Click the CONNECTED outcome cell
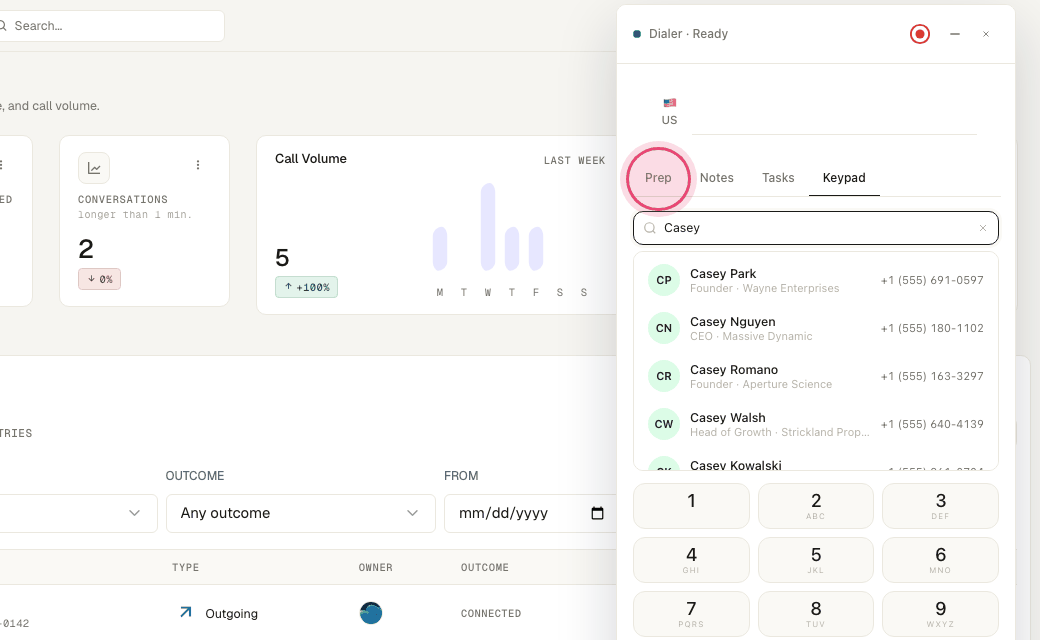 pos(491,613)
